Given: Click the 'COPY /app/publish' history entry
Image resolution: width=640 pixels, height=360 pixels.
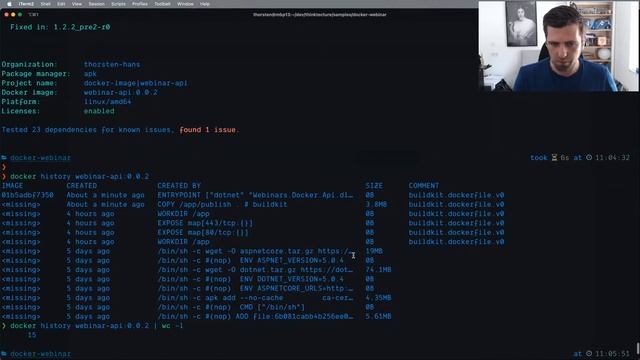Looking at the screenshot, I should (222, 204).
